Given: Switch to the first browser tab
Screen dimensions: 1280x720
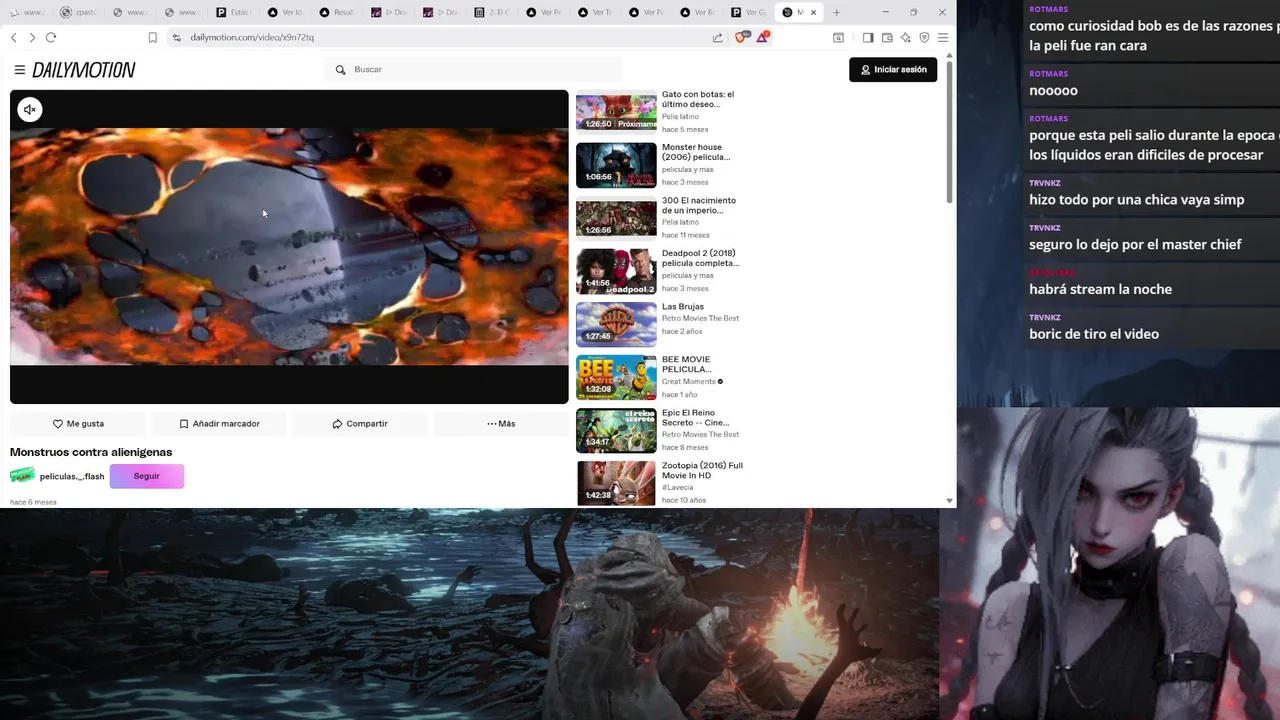Looking at the screenshot, I should tap(26, 12).
